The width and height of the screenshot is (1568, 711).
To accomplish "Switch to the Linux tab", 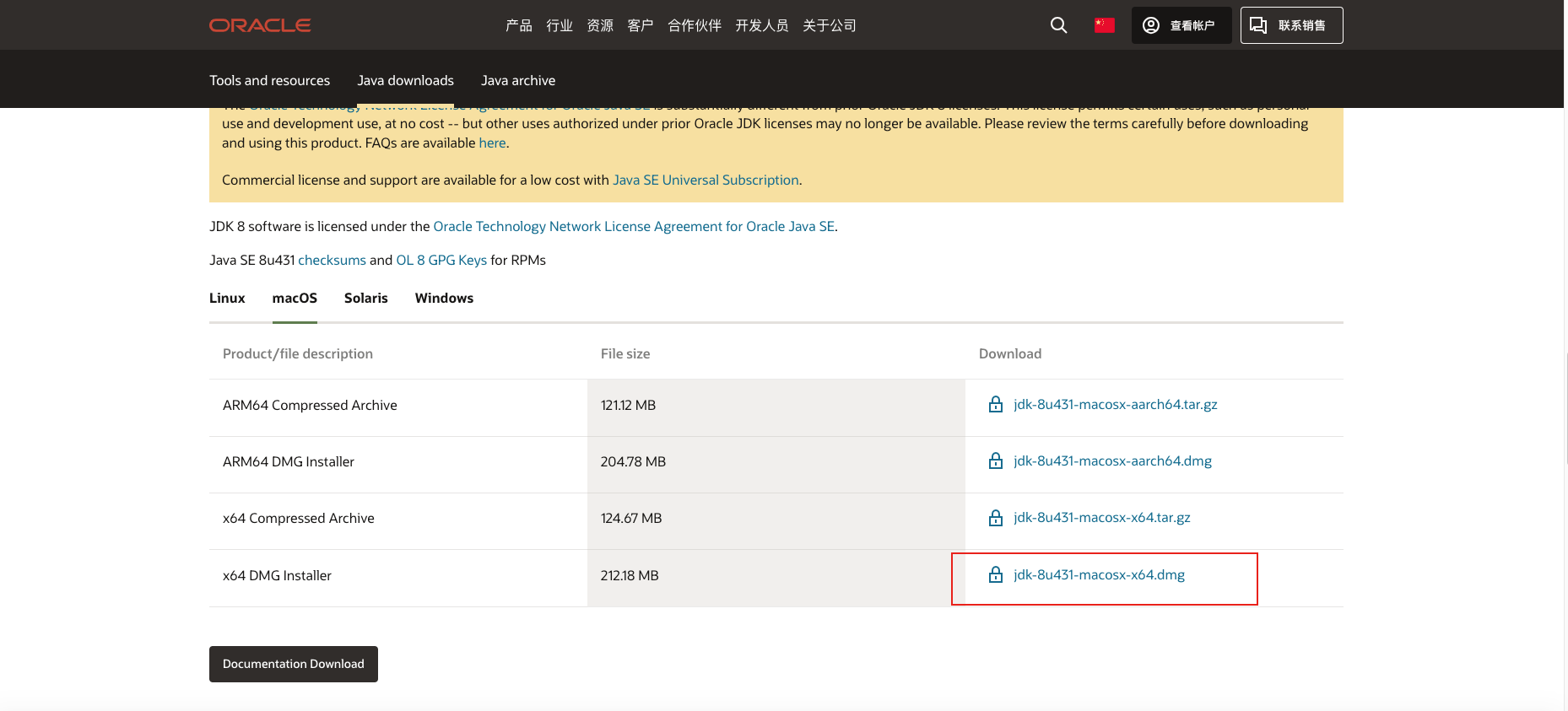I will (x=227, y=298).
